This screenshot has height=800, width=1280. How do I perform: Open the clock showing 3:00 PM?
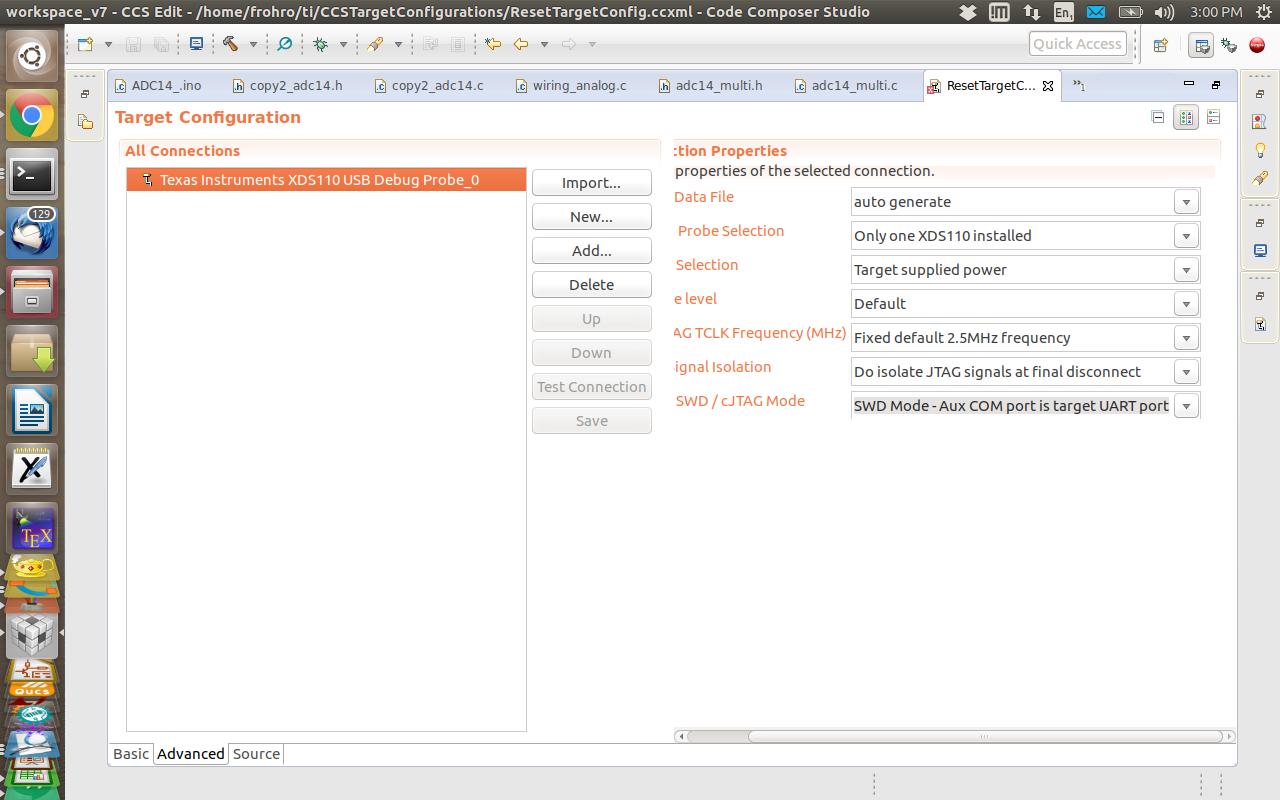[x=1216, y=12]
